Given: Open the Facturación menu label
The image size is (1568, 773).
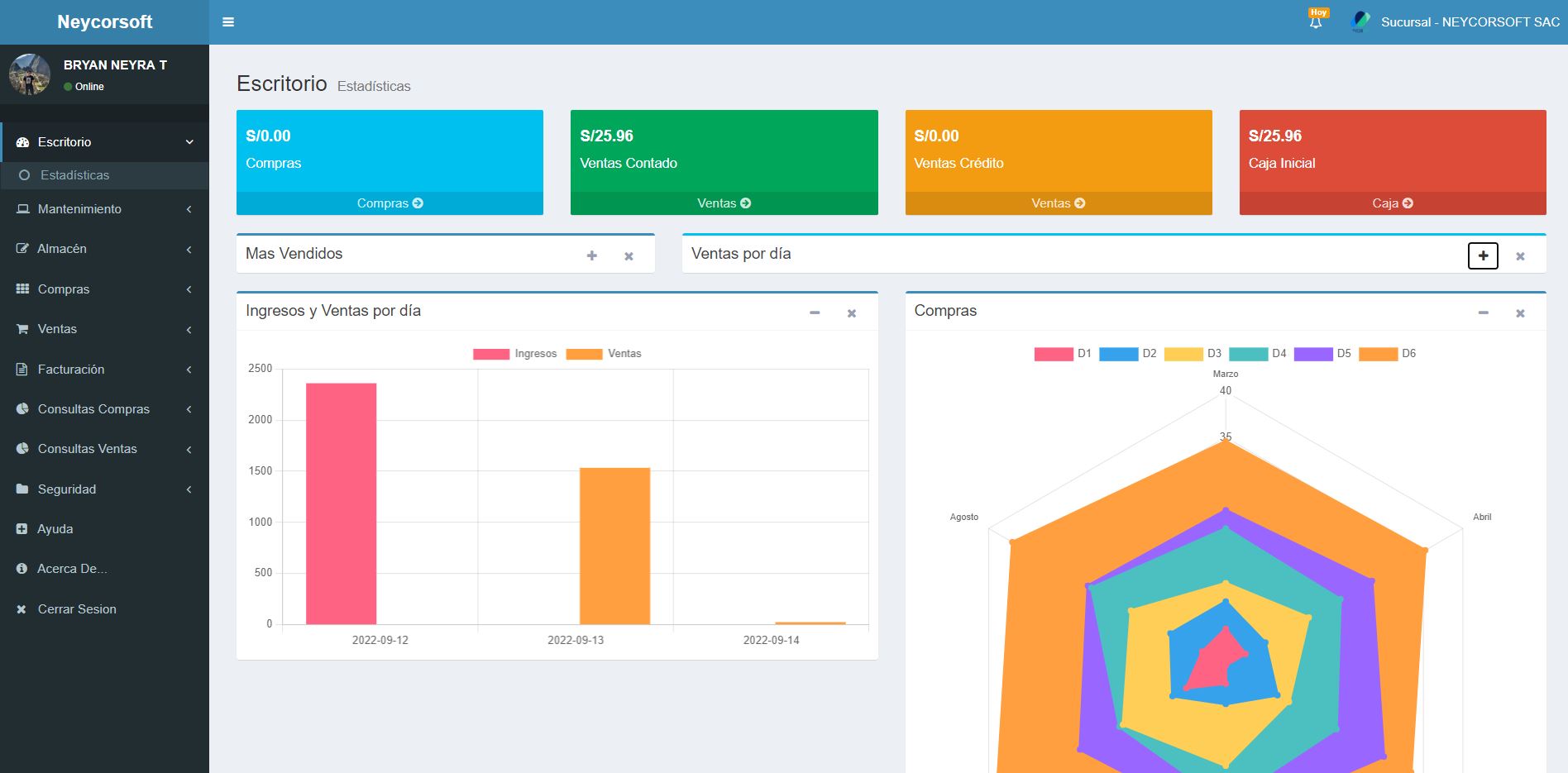Looking at the screenshot, I should (71, 370).
